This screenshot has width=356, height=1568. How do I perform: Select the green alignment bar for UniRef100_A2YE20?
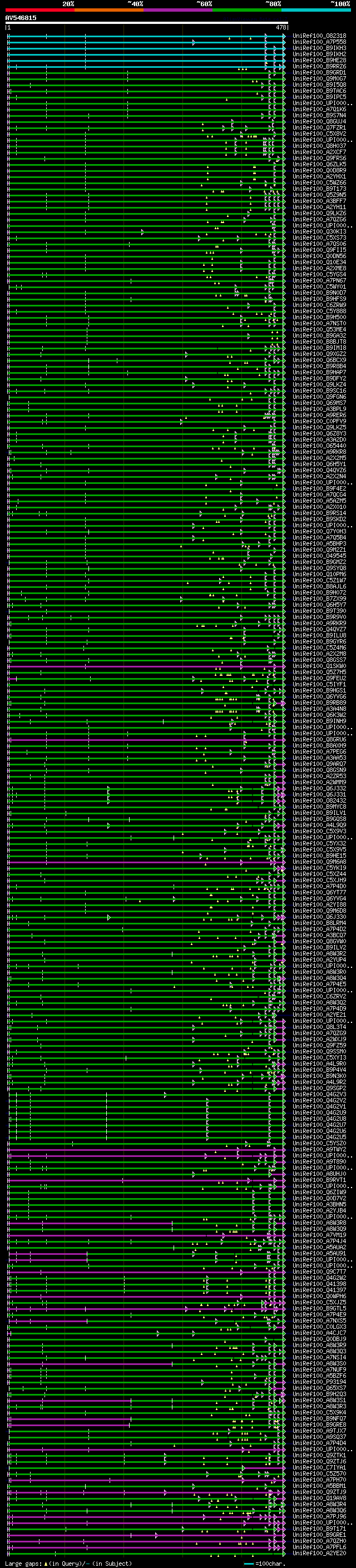tap(146, 1554)
